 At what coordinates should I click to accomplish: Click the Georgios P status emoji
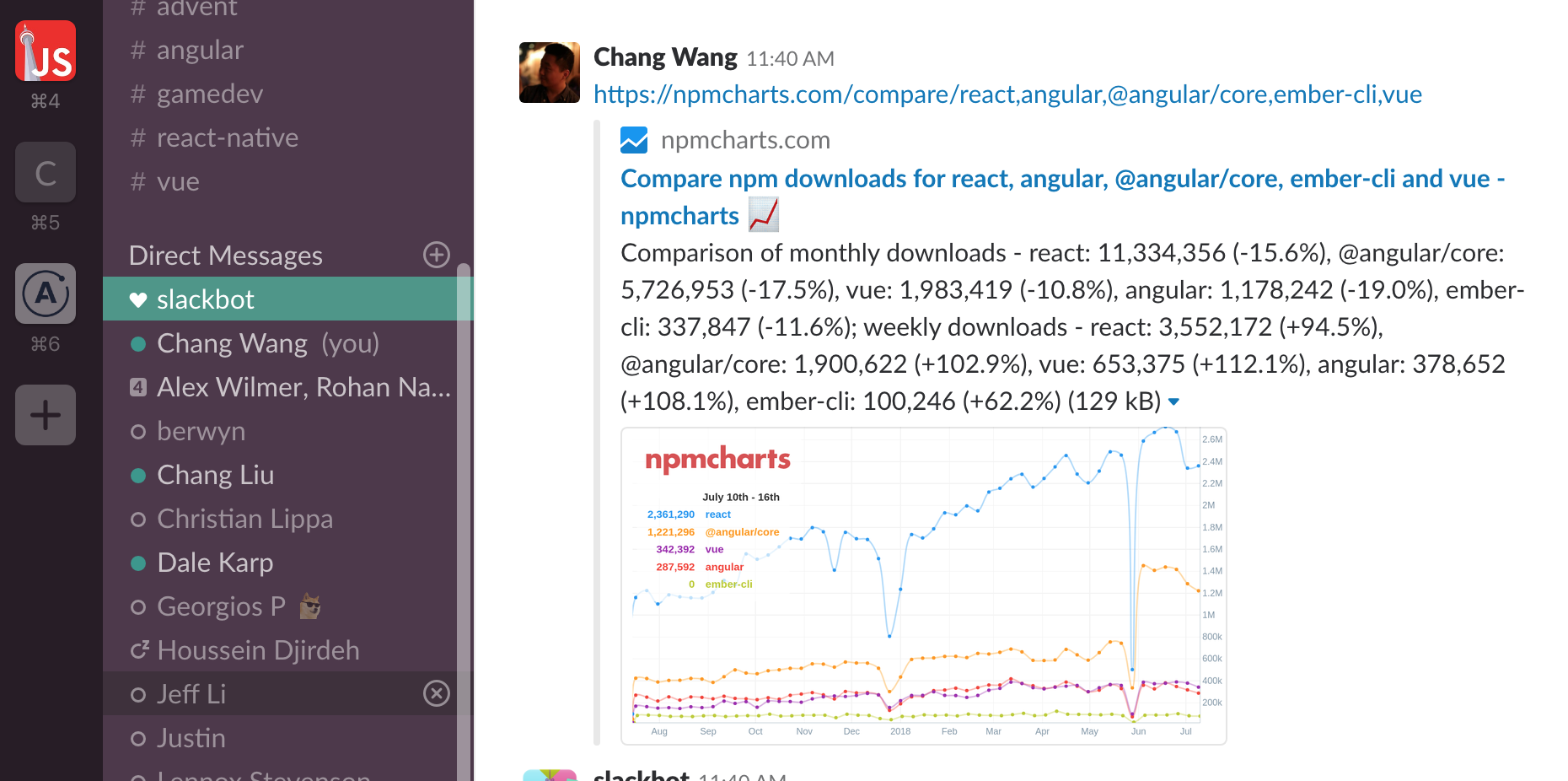click(310, 606)
